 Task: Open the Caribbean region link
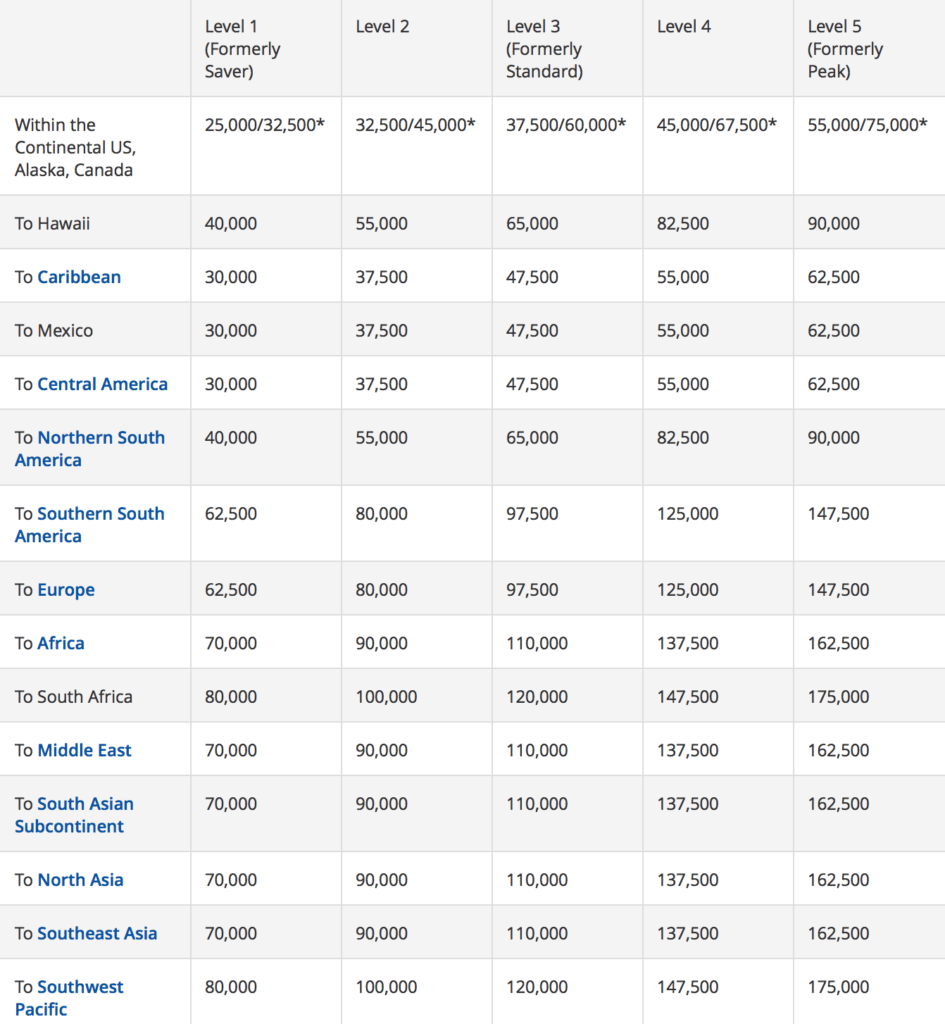pyautogui.click(x=79, y=277)
